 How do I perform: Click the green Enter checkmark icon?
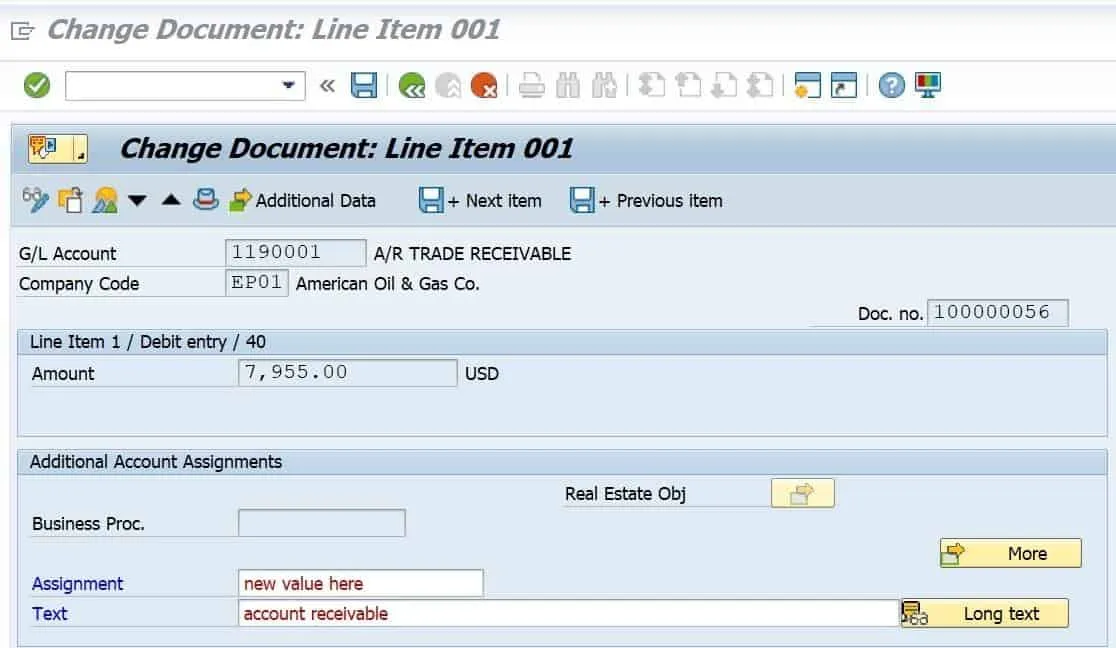tap(37, 86)
